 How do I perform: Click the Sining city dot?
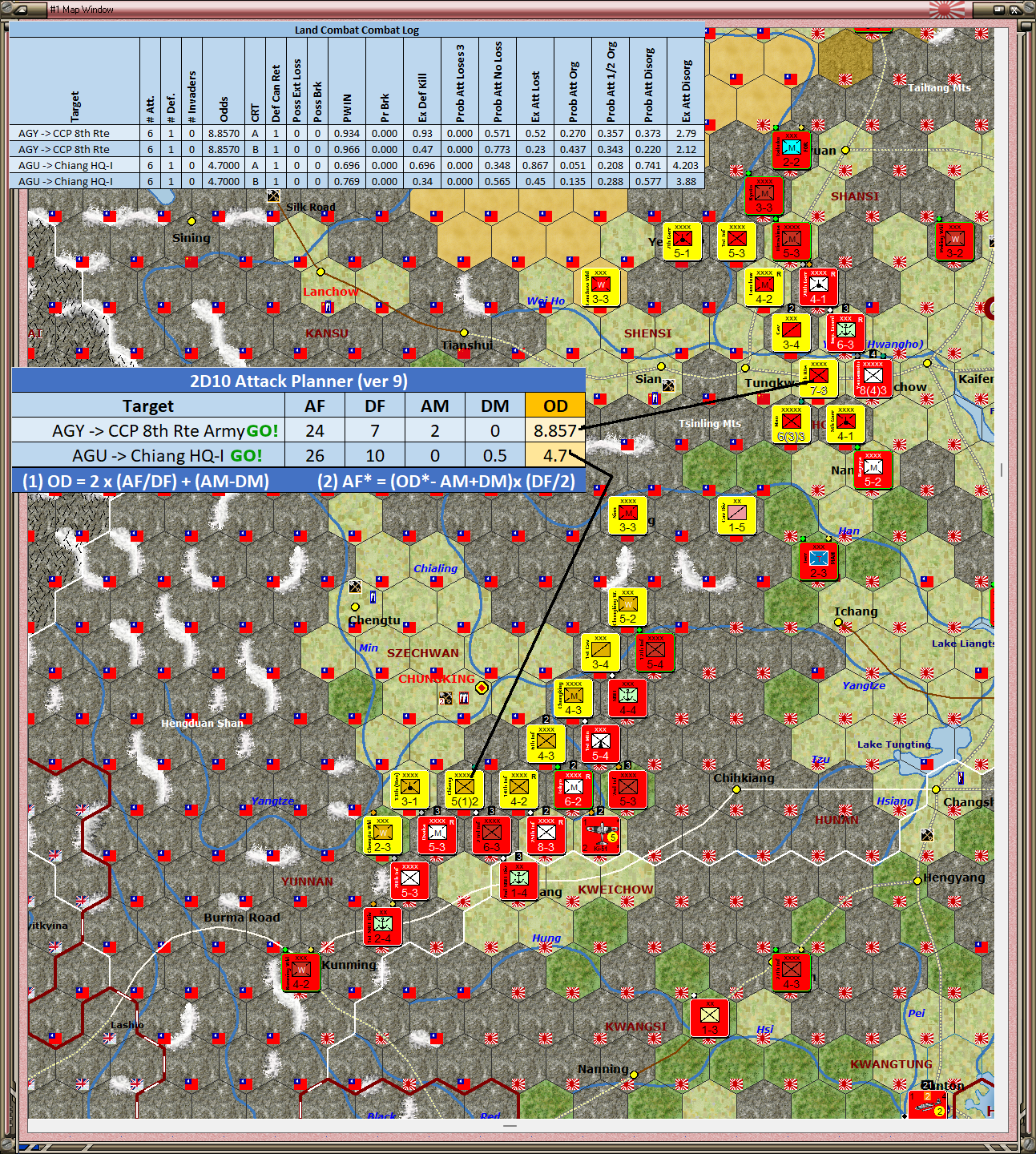pos(191,220)
